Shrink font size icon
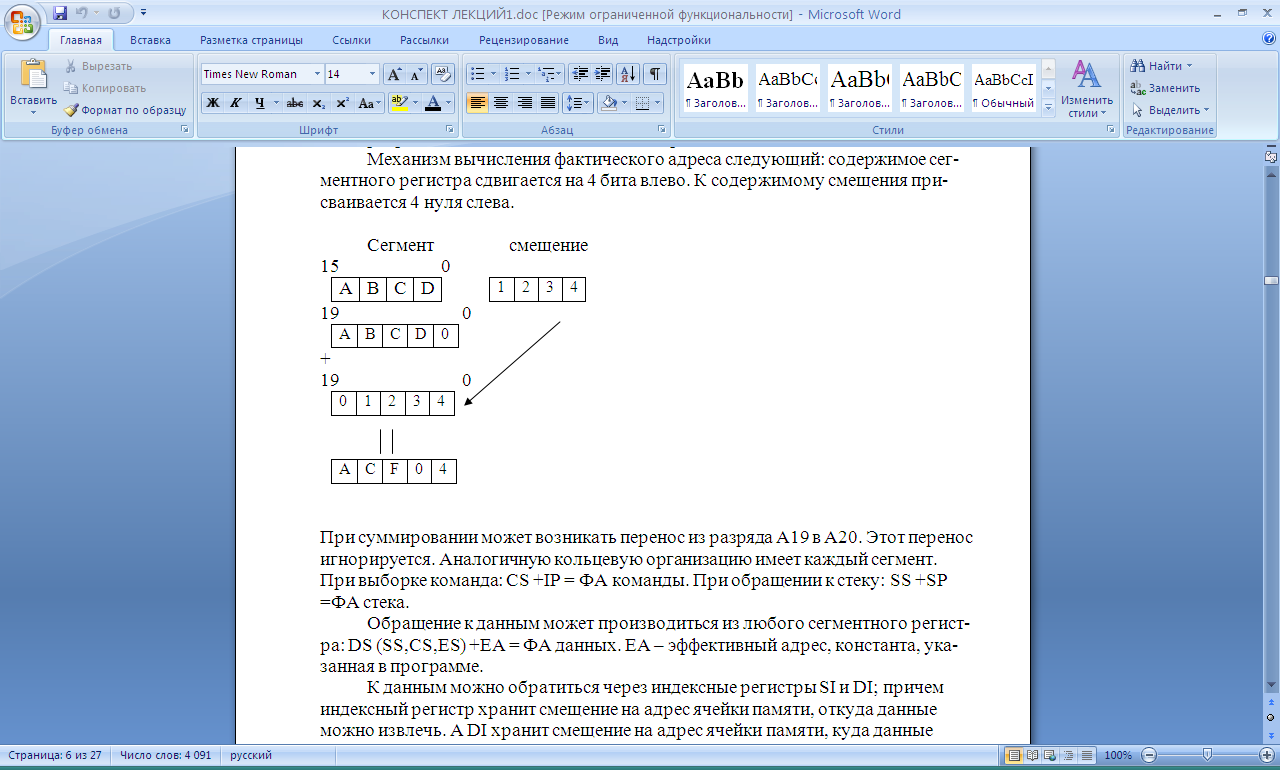1280x770 pixels. [416, 74]
